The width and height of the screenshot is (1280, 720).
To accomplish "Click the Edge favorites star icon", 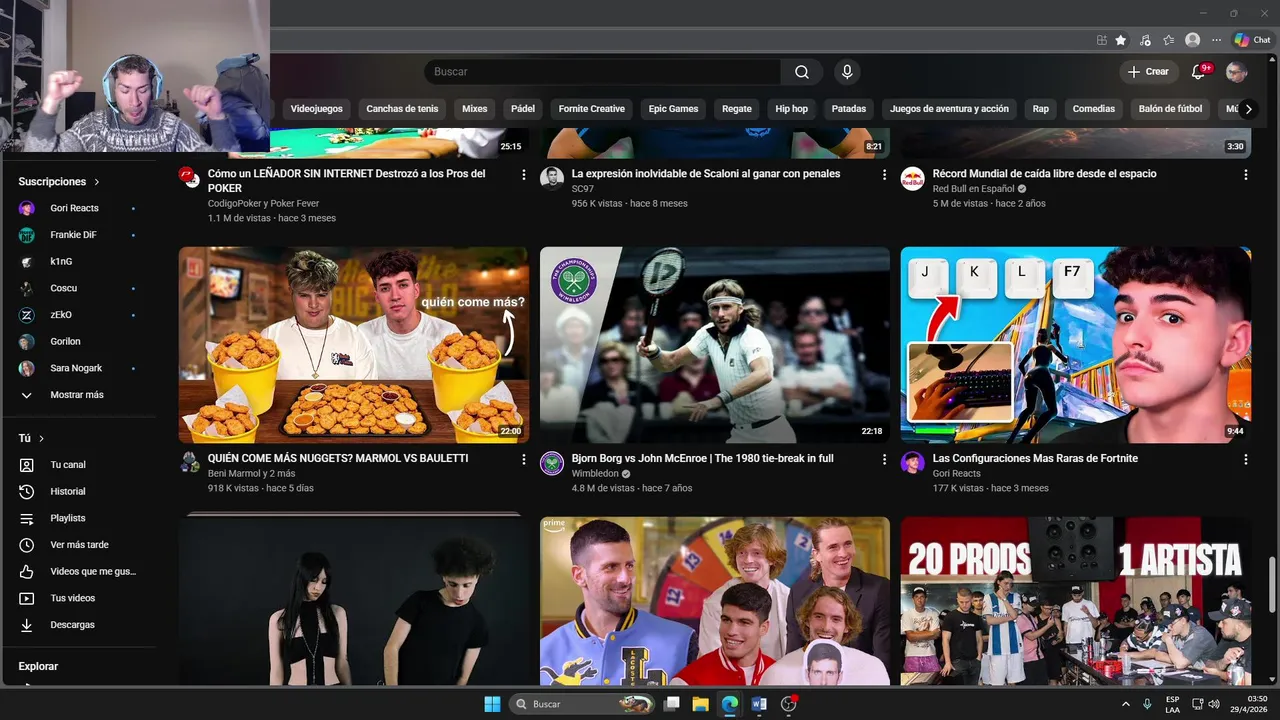I will [1121, 40].
